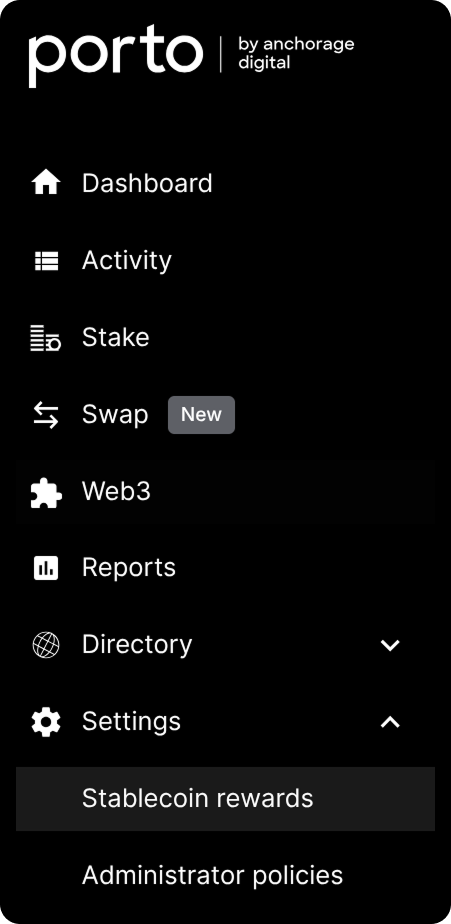Click the Stake coins icon
This screenshot has height=924, width=451.
pyautogui.click(x=46, y=338)
